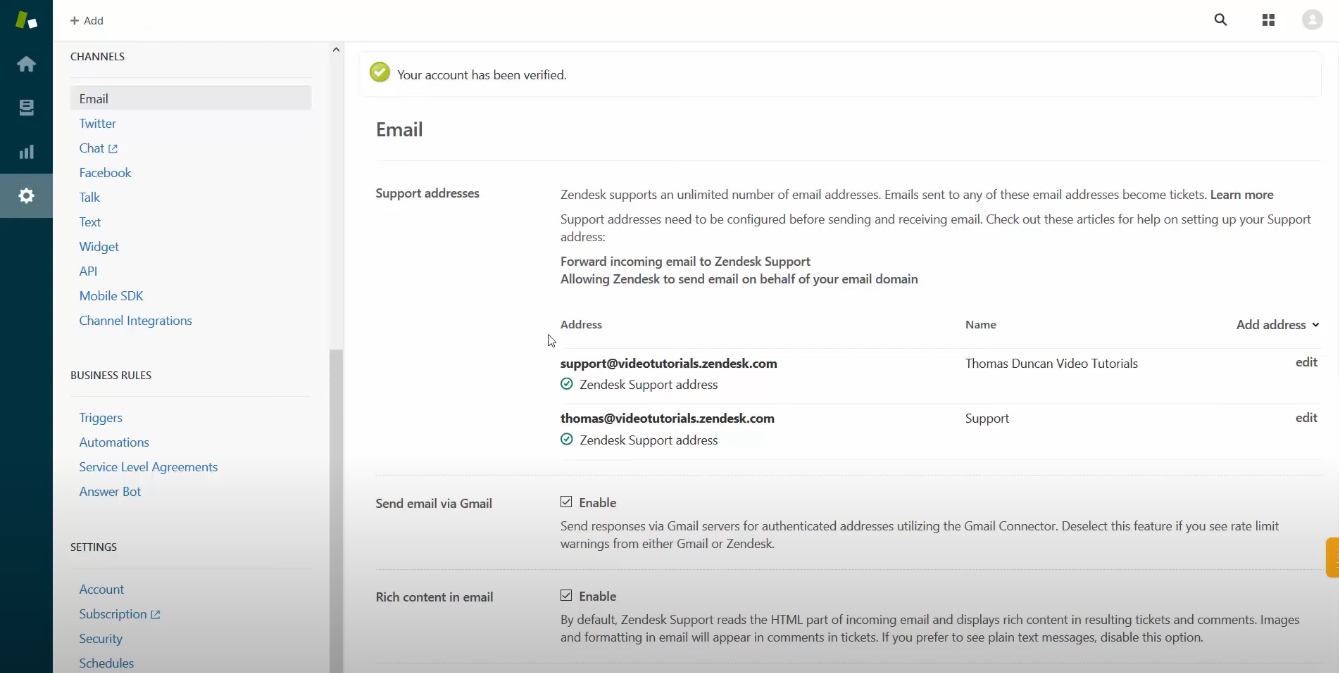This screenshot has height=673, width=1339.
Task: Open the Zendesk products grid icon
Action: 1268,20
